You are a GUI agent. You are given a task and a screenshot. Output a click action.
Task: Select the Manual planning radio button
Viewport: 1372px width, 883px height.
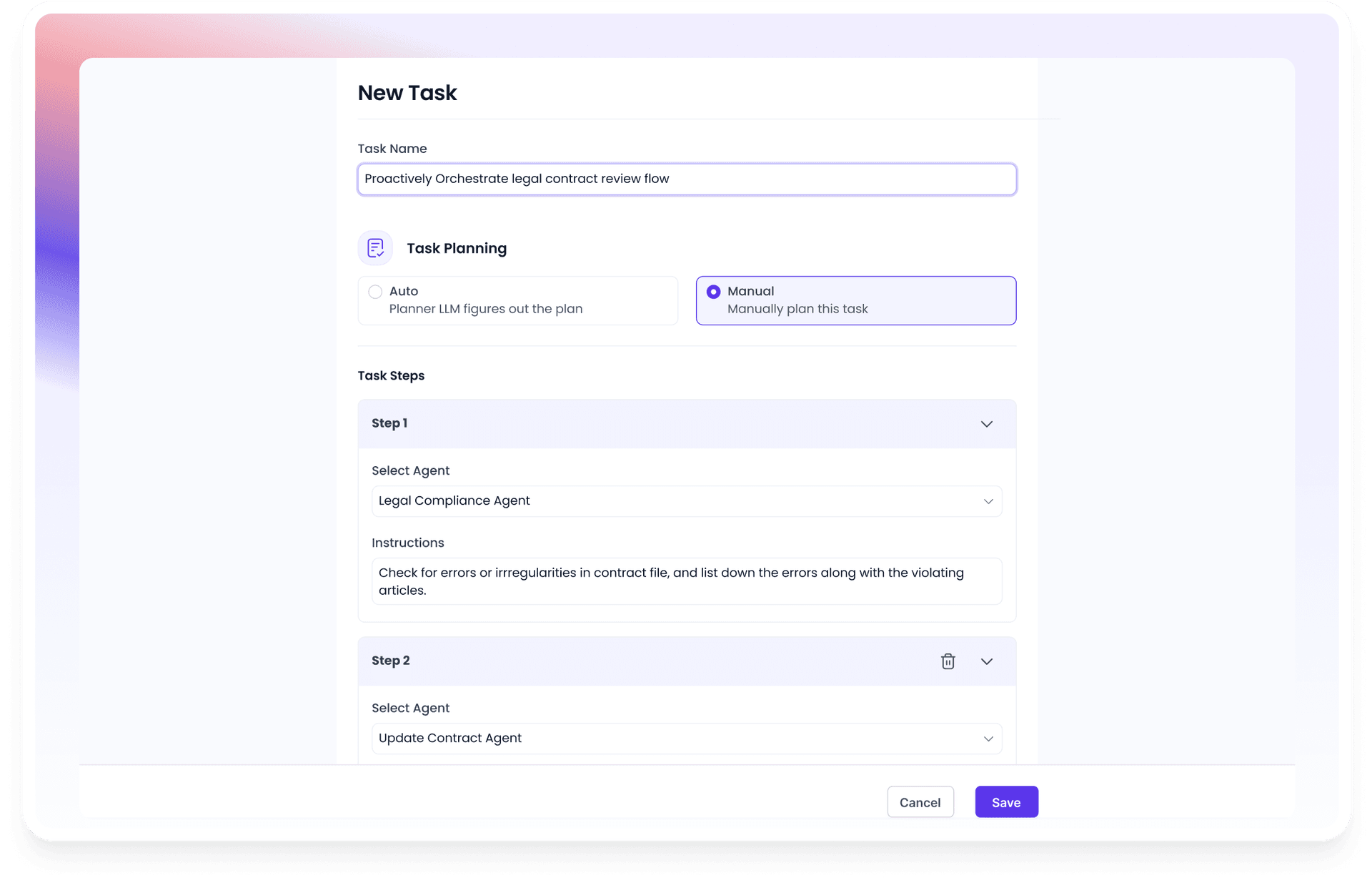[713, 292]
